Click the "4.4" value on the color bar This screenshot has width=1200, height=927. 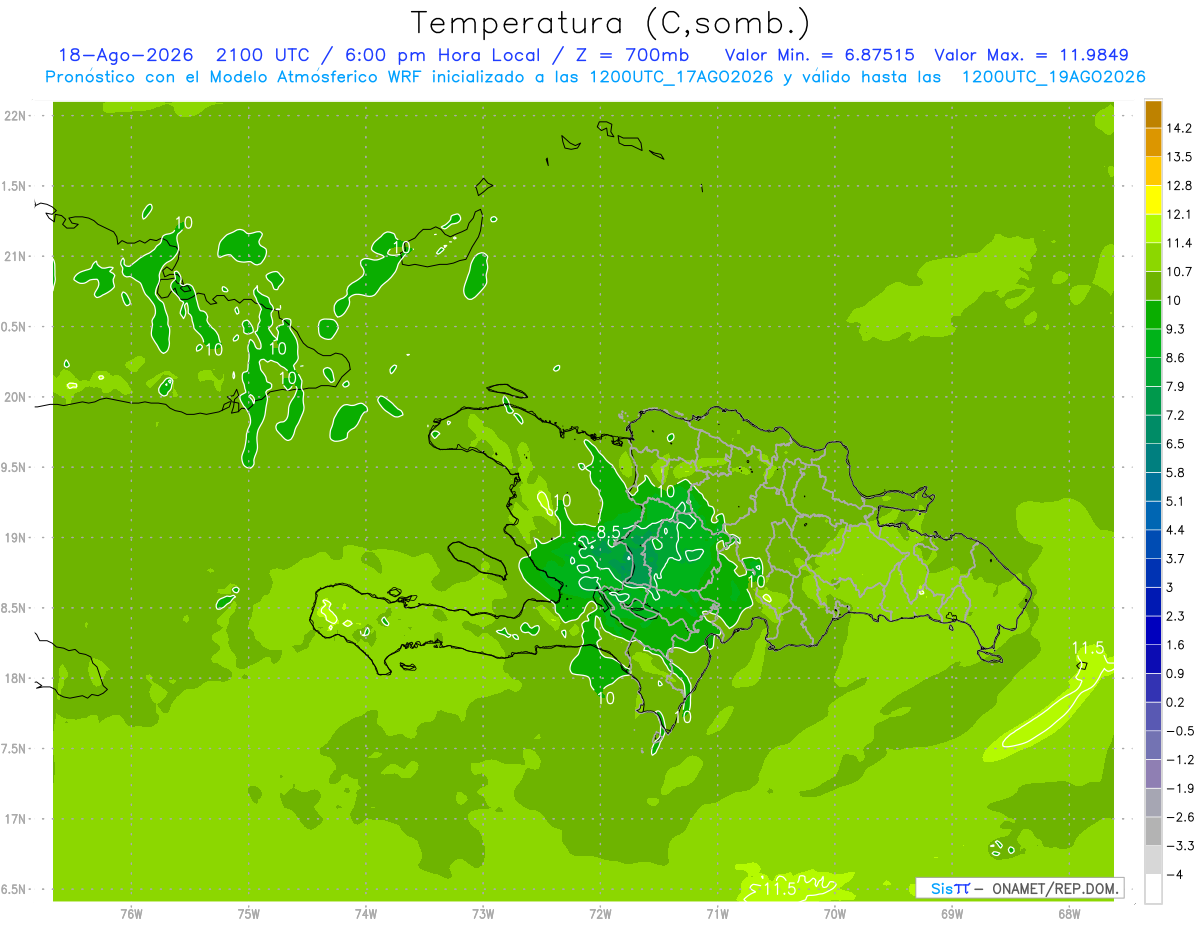1175,529
